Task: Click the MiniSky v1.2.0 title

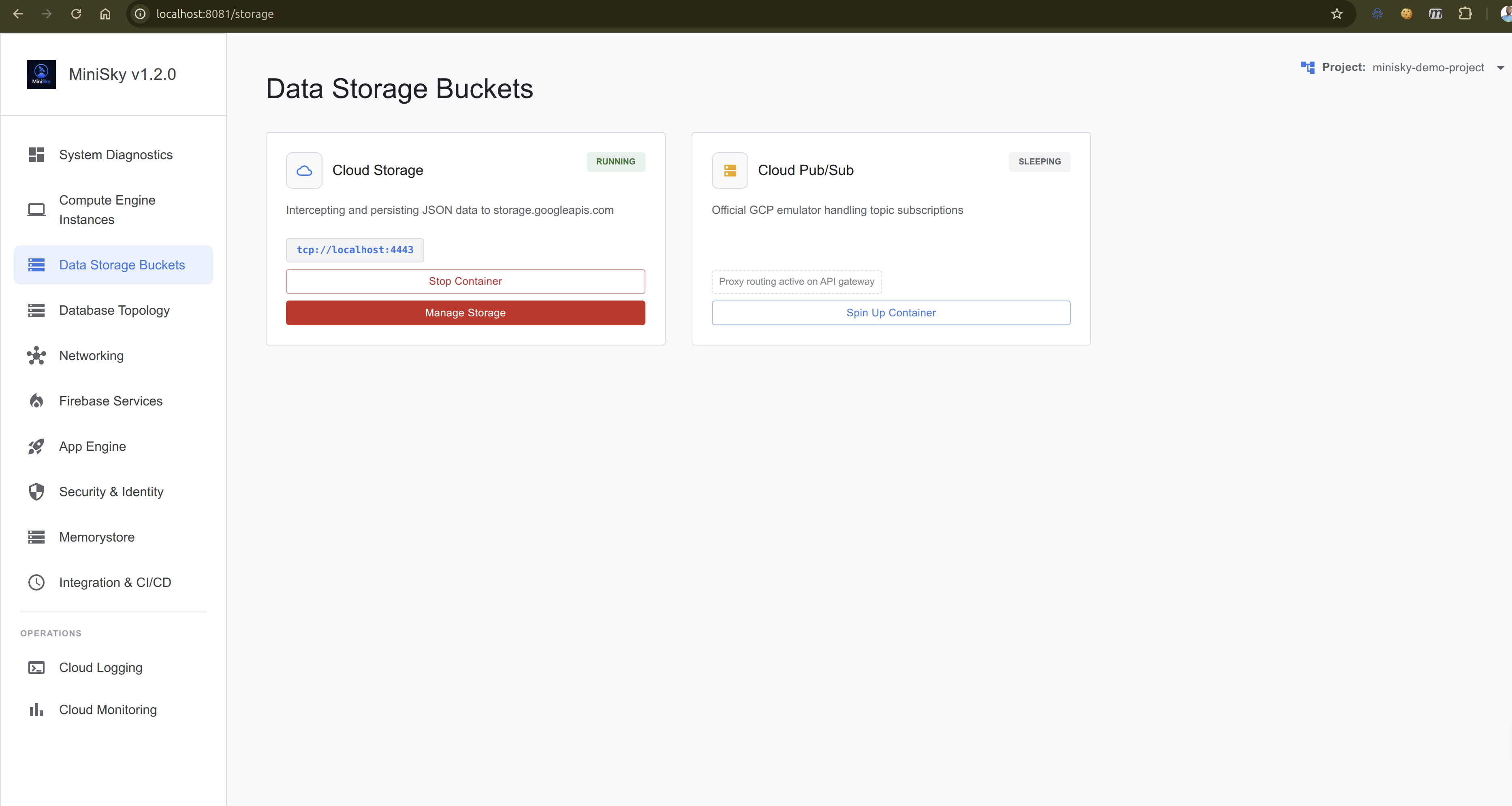Action: click(122, 75)
